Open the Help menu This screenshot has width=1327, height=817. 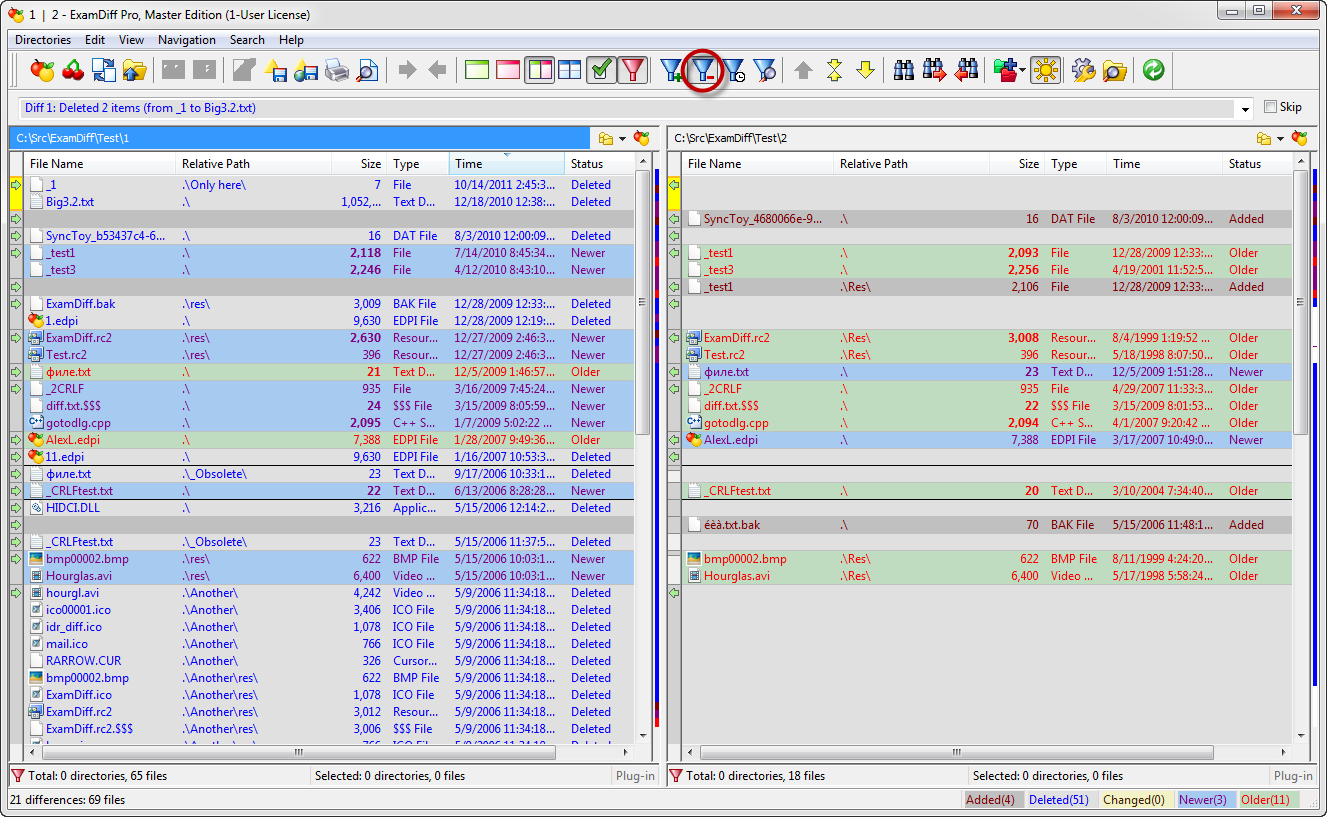click(x=291, y=40)
